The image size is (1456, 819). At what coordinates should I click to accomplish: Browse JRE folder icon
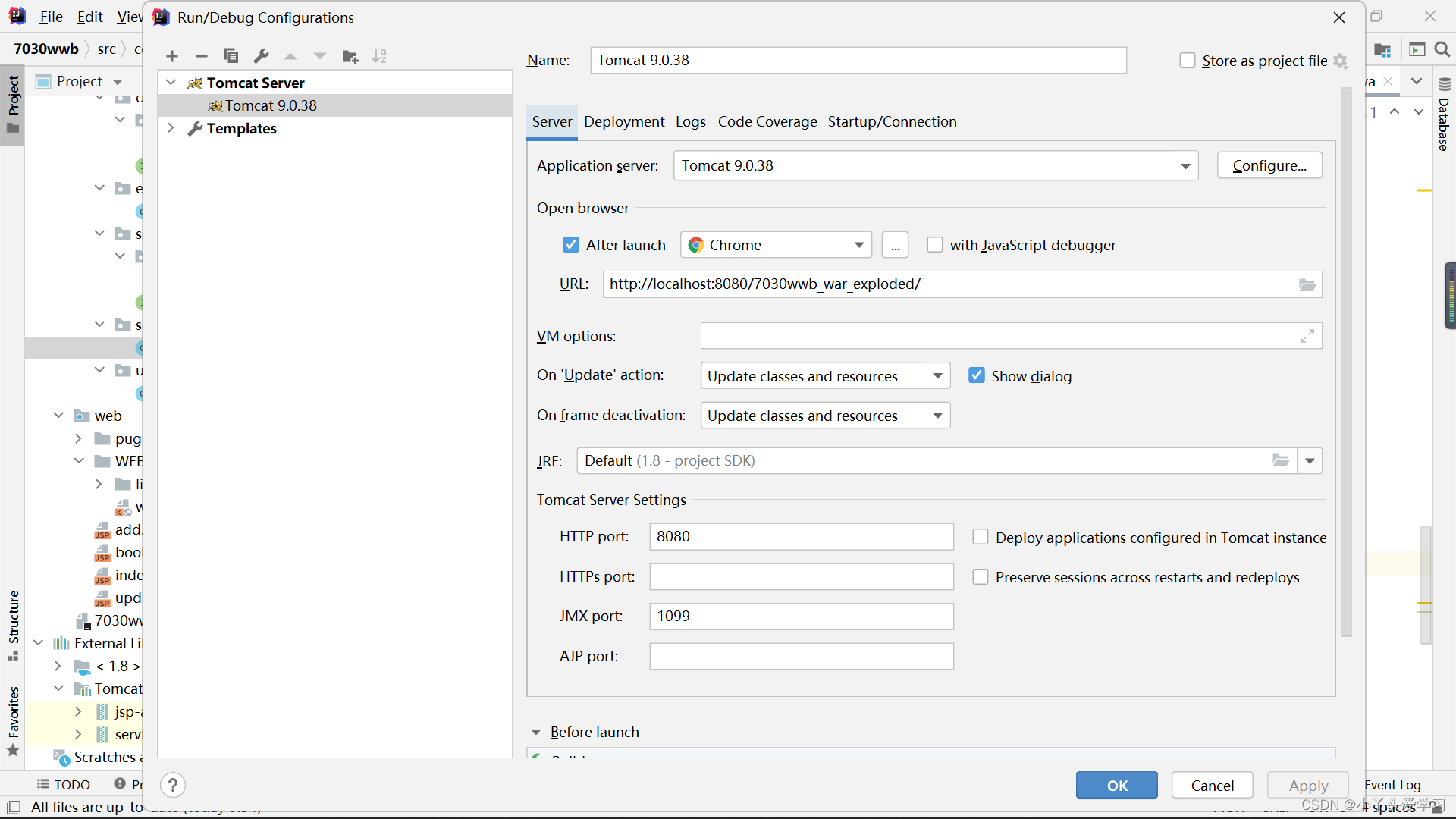click(1281, 460)
